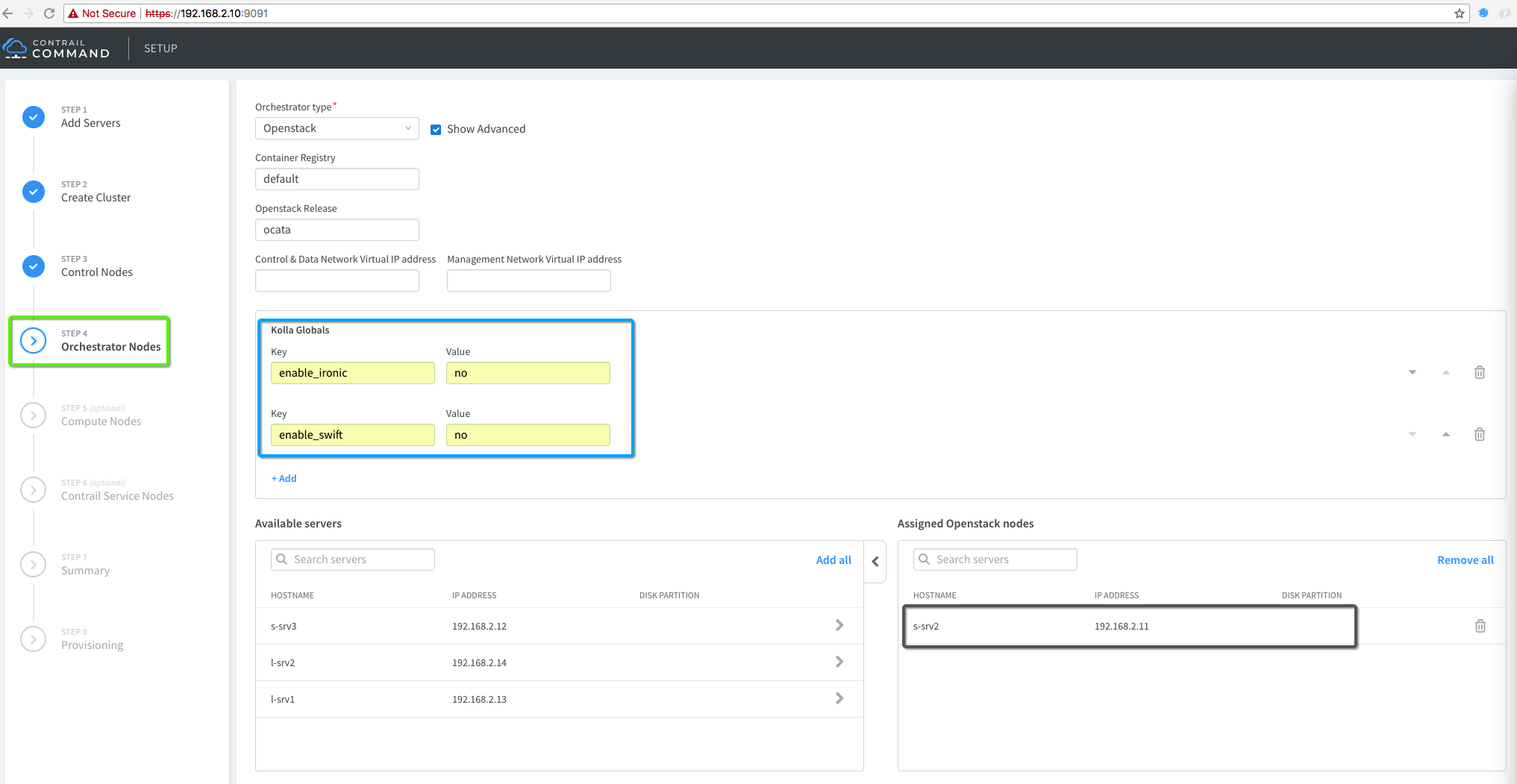Move enable_ironic row down
The height and width of the screenshot is (784, 1517).
coord(1413,372)
